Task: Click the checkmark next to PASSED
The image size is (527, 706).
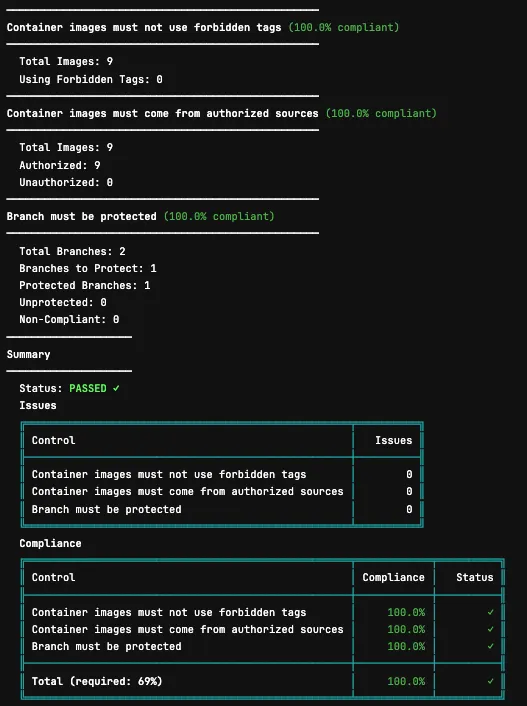Action: tap(116, 388)
